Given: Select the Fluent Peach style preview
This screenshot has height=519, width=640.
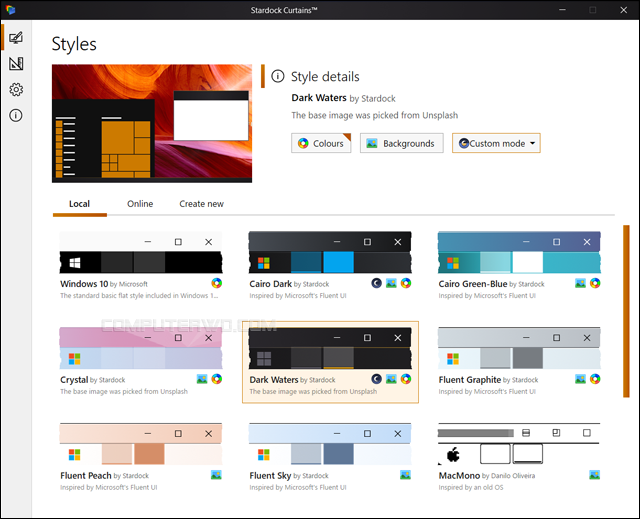Looking at the screenshot, I should [141, 444].
